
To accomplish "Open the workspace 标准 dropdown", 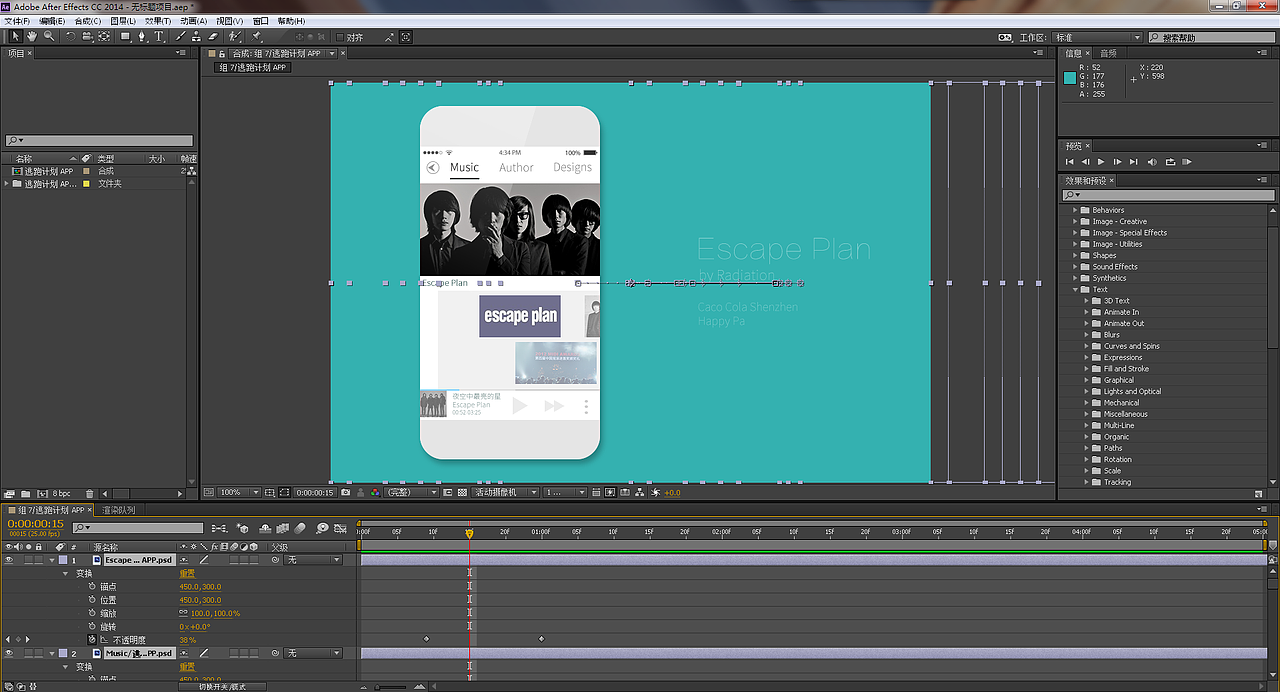I will [1096, 38].
